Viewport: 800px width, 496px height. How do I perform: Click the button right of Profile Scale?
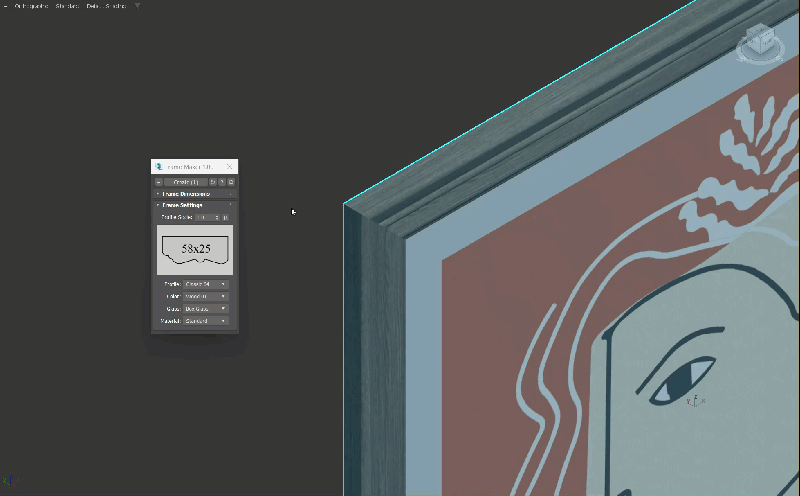coord(226,217)
